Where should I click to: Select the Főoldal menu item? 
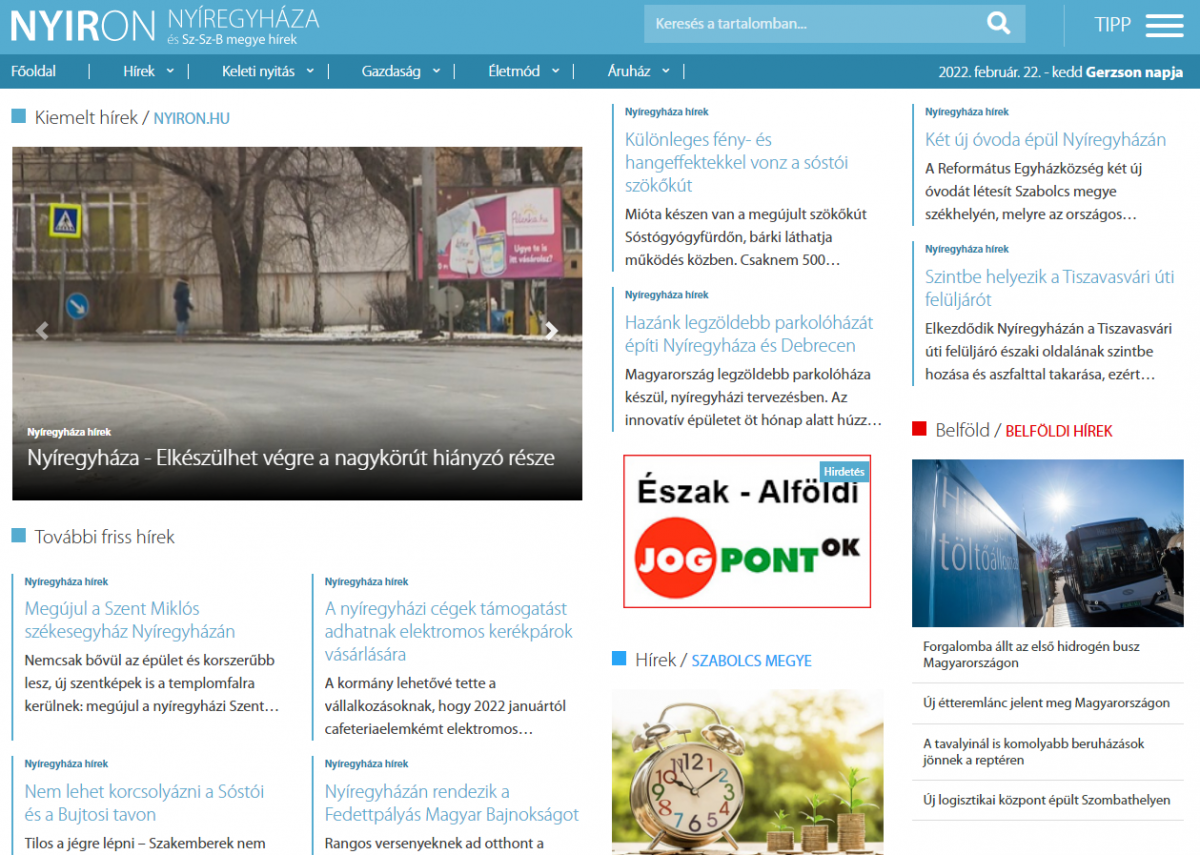point(33,71)
